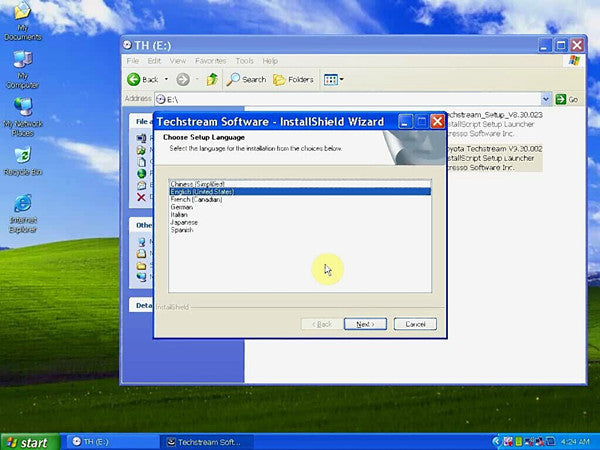Open the Back button history dropdown arrow

[x=164, y=79]
